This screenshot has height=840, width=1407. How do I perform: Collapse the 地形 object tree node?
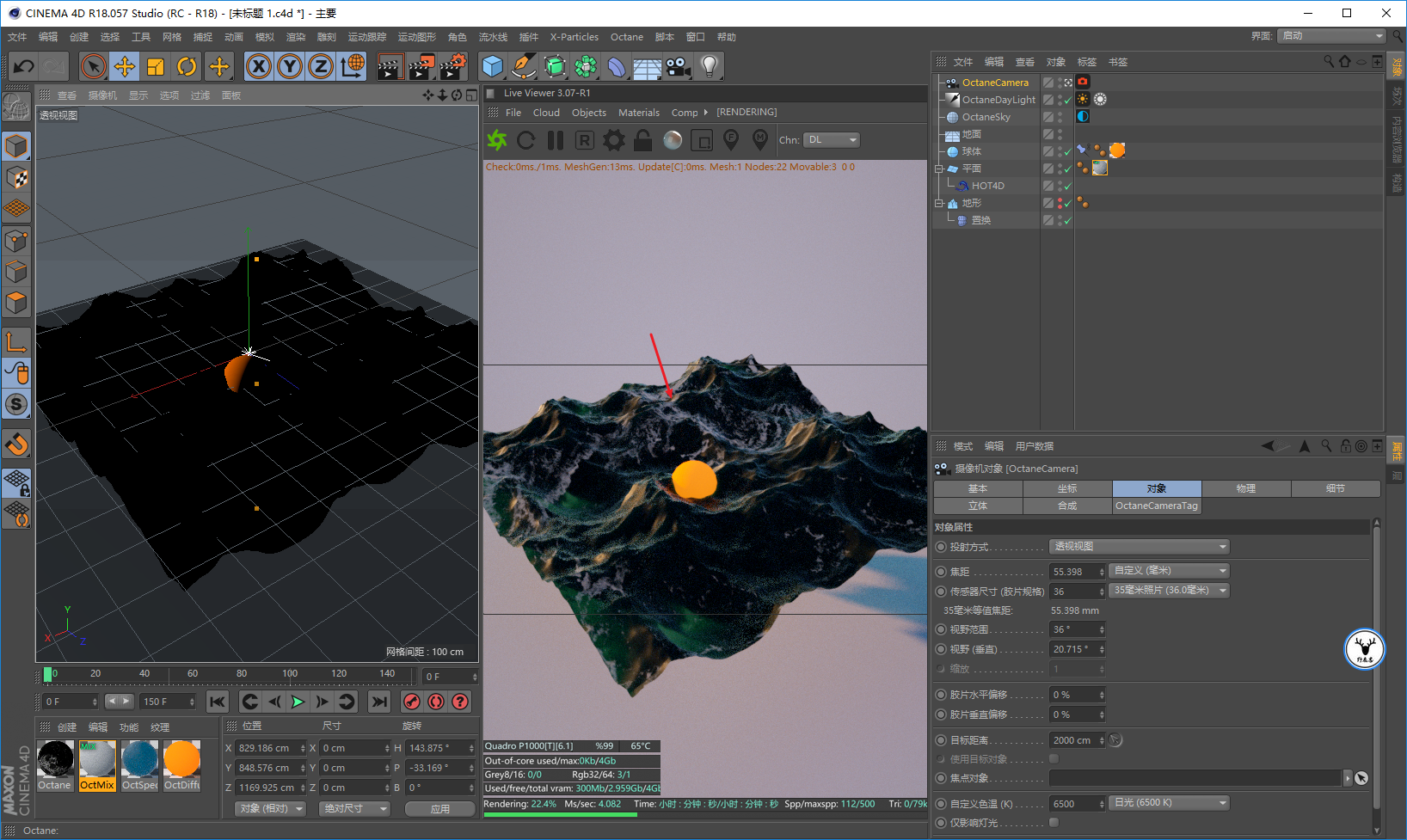tap(939, 203)
